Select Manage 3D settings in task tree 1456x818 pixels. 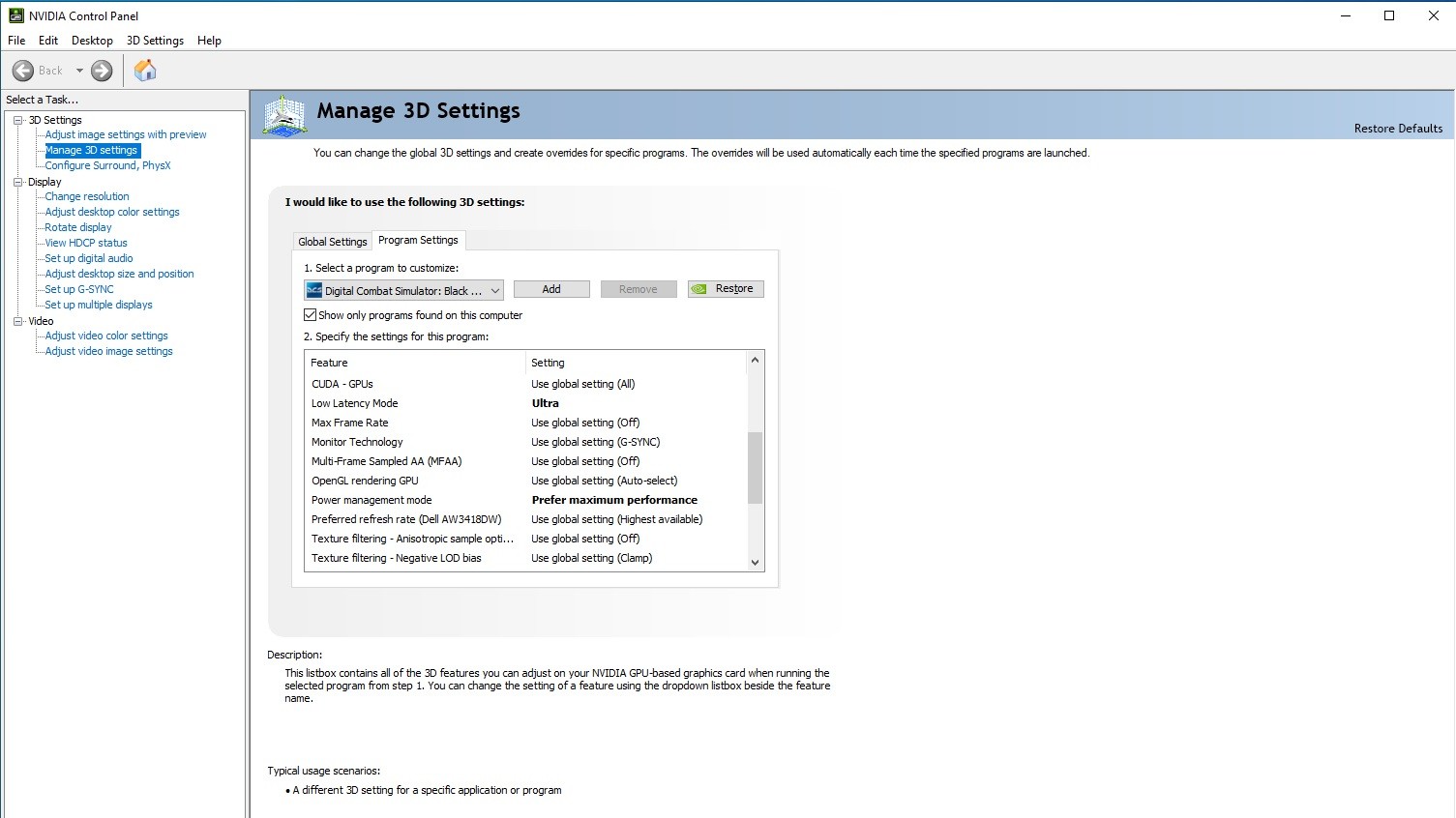[x=92, y=150]
